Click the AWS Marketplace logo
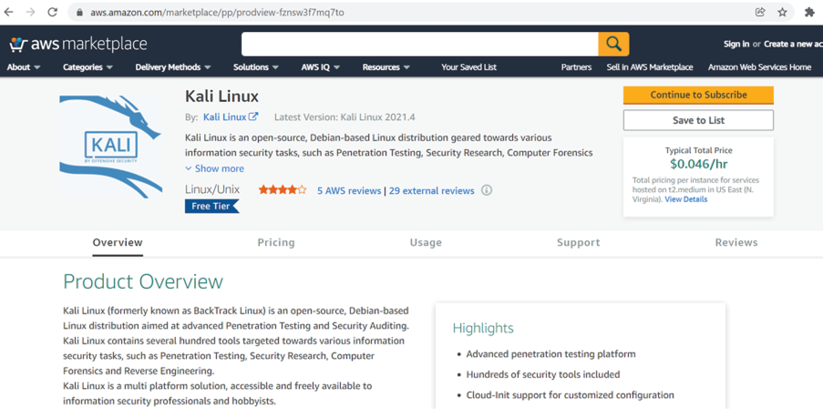The image size is (823, 409). 78,45
